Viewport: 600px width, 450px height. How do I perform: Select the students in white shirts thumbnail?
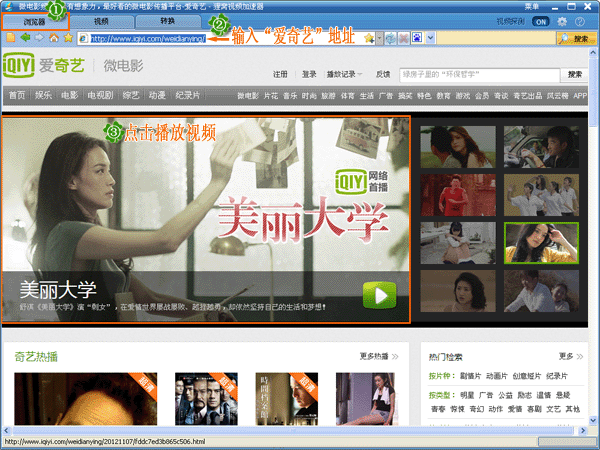[541, 195]
